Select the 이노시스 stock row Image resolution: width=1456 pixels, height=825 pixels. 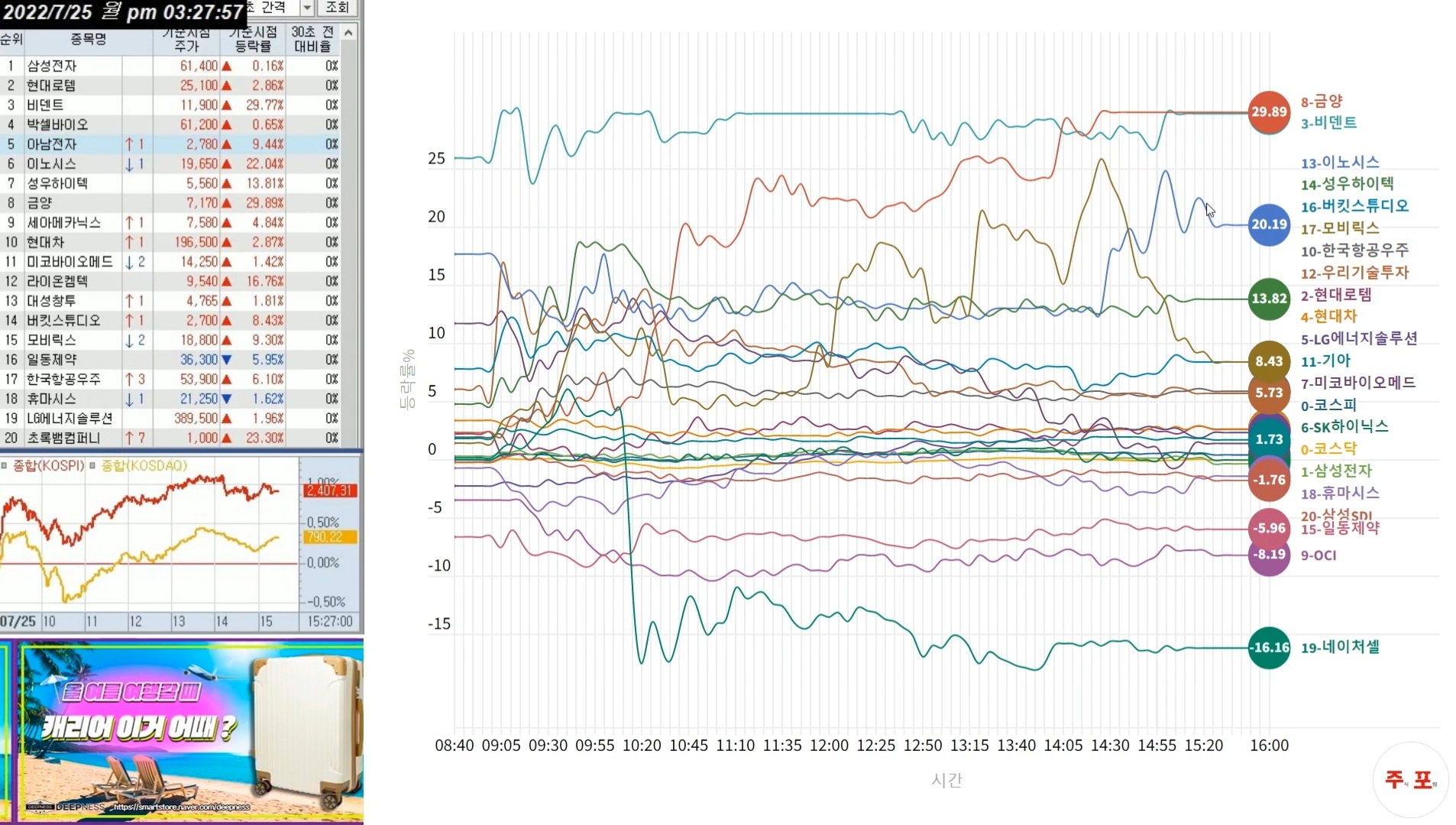(x=170, y=163)
